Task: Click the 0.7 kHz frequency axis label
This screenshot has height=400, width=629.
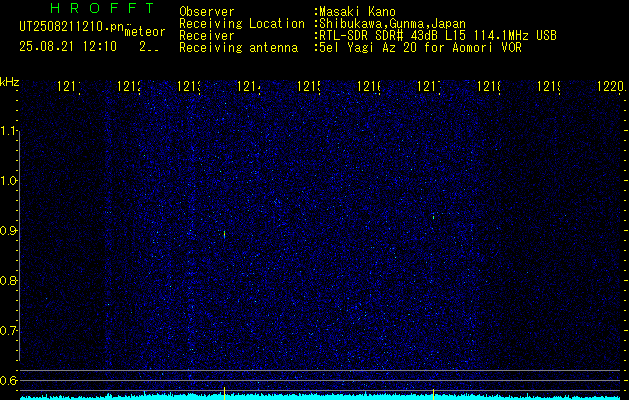Action: coord(8,331)
